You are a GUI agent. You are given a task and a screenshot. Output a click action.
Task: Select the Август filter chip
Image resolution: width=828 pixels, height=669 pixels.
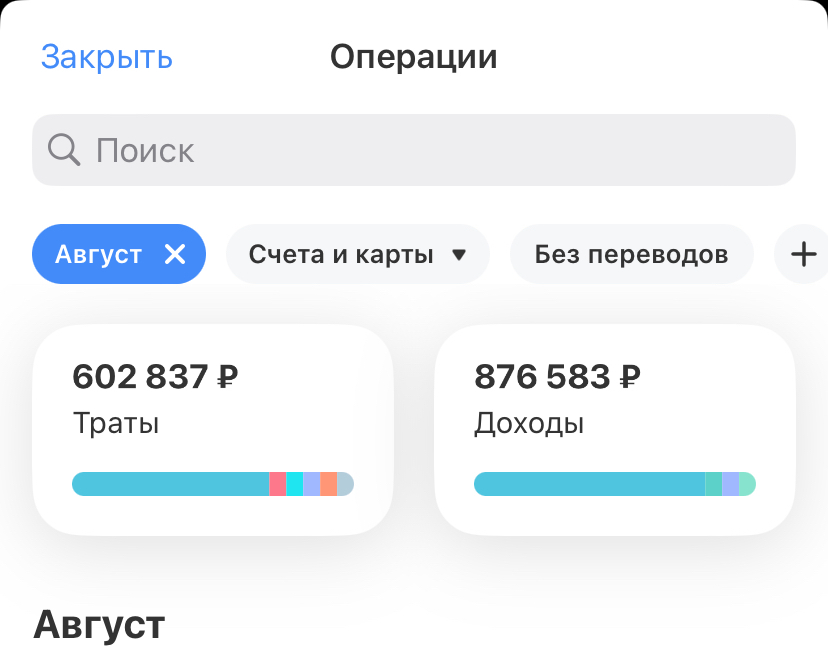tap(98, 254)
